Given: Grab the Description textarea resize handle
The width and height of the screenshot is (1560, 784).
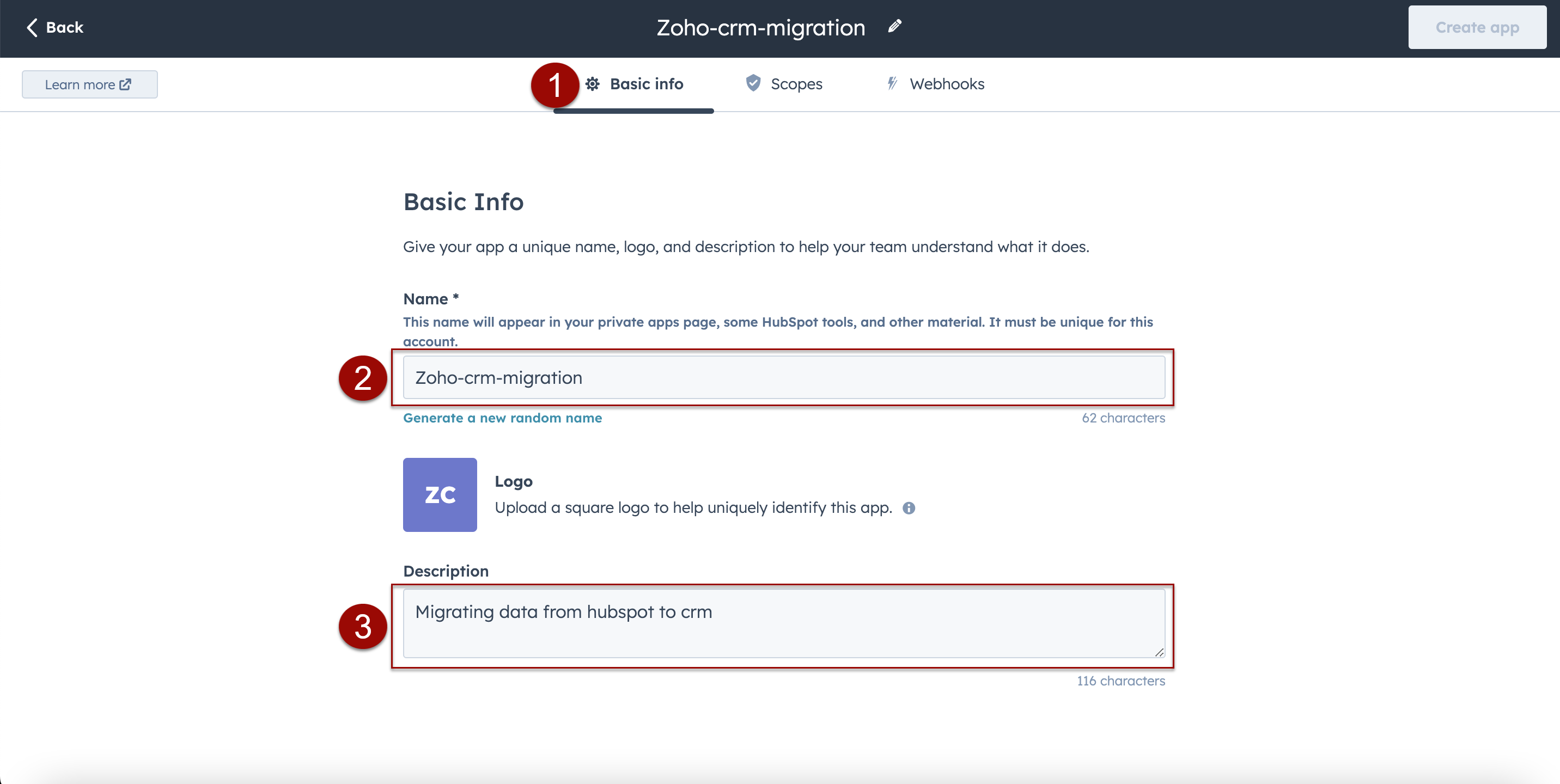Looking at the screenshot, I should [1159, 652].
